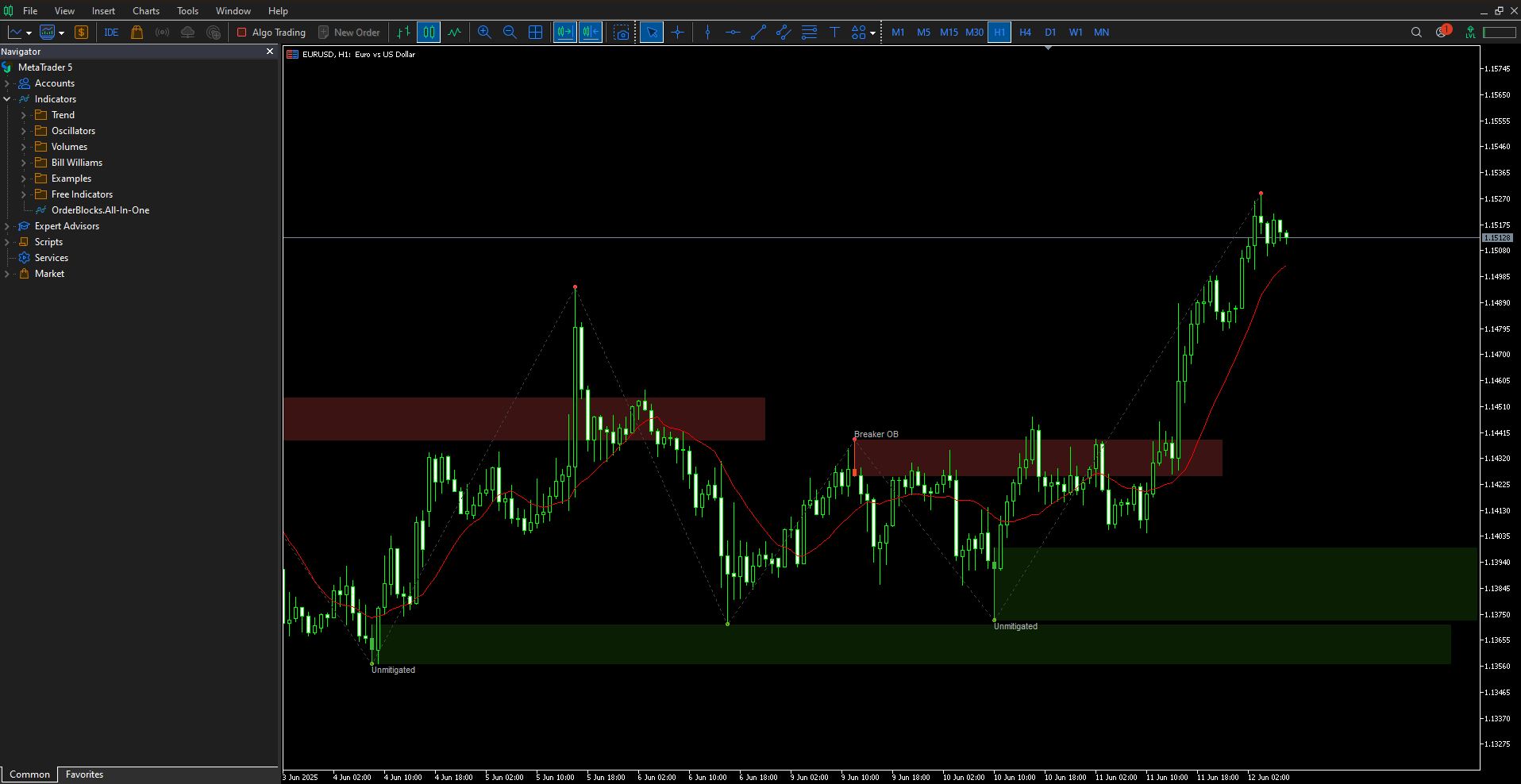Viewport: 1521px width, 784px height.
Task: Open the Charts menu
Action: pyautogui.click(x=145, y=10)
